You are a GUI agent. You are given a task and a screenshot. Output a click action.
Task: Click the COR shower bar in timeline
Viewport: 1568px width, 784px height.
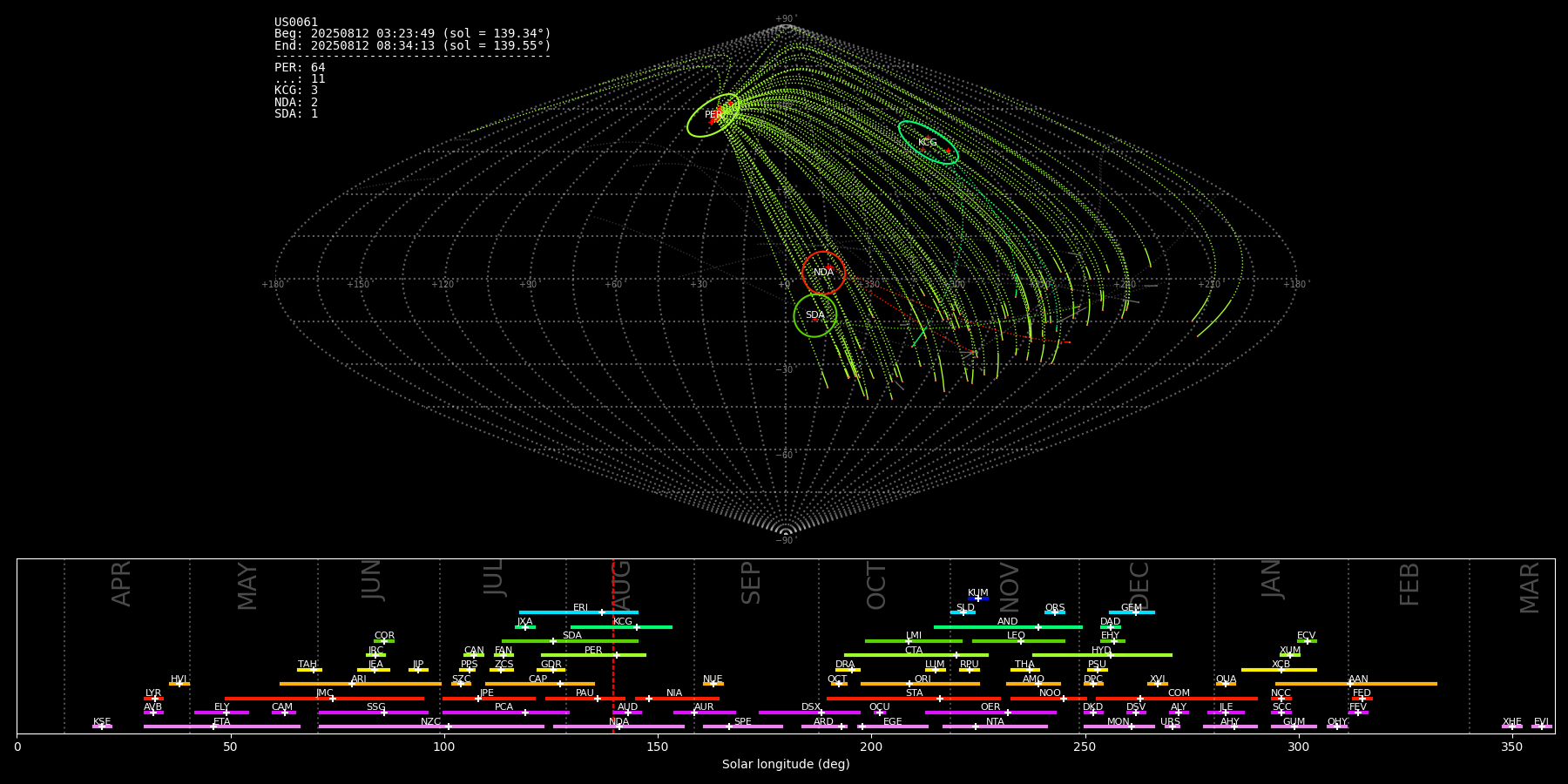pyautogui.click(x=384, y=641)
